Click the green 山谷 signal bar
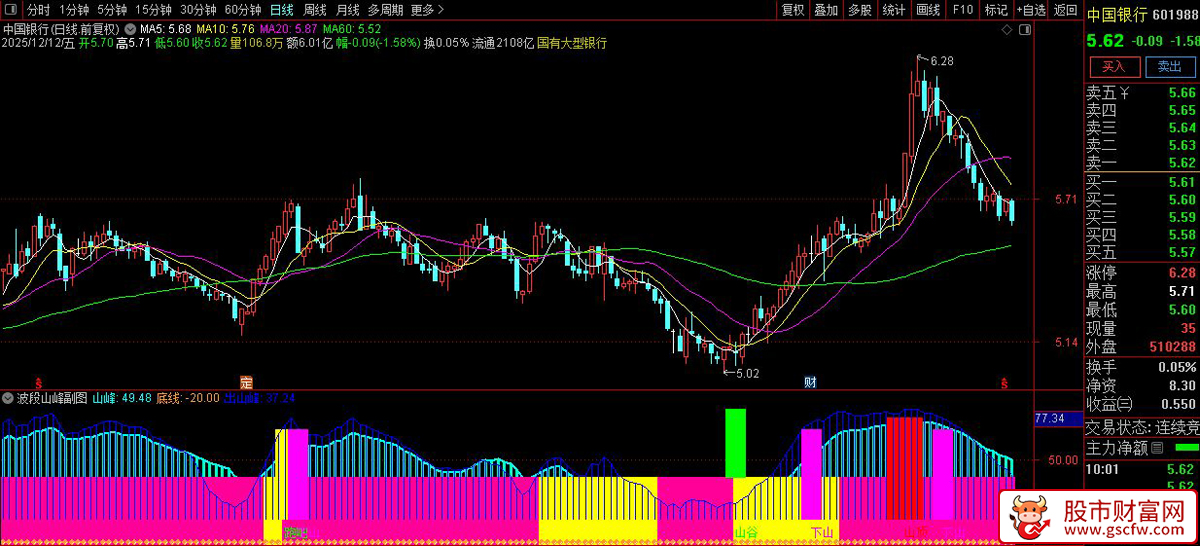 pyautogui.click(x=736, y=443)
